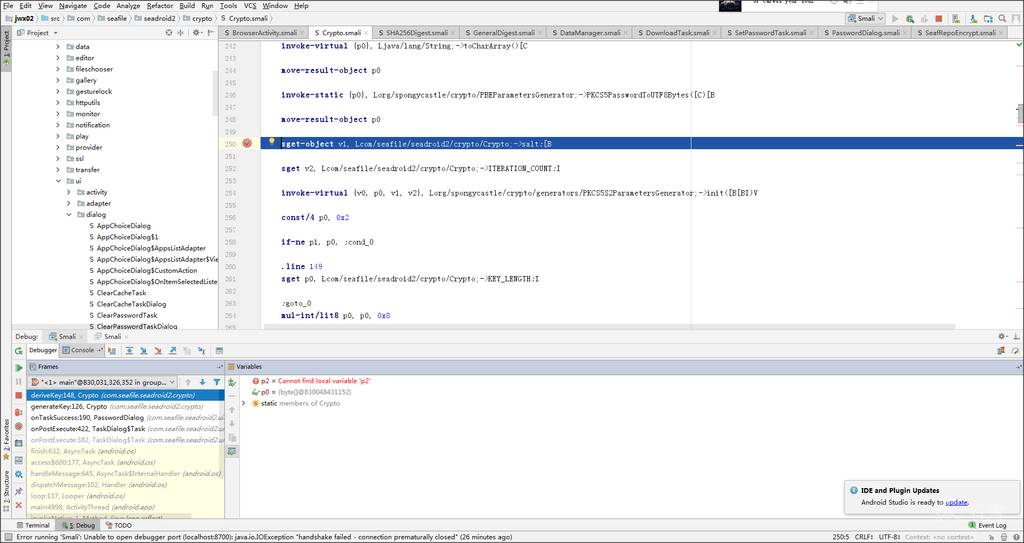The height and width of the screenshot is (543, 1024).
Task: Click the top toolbar Stop icon
Action: (938, 18)
